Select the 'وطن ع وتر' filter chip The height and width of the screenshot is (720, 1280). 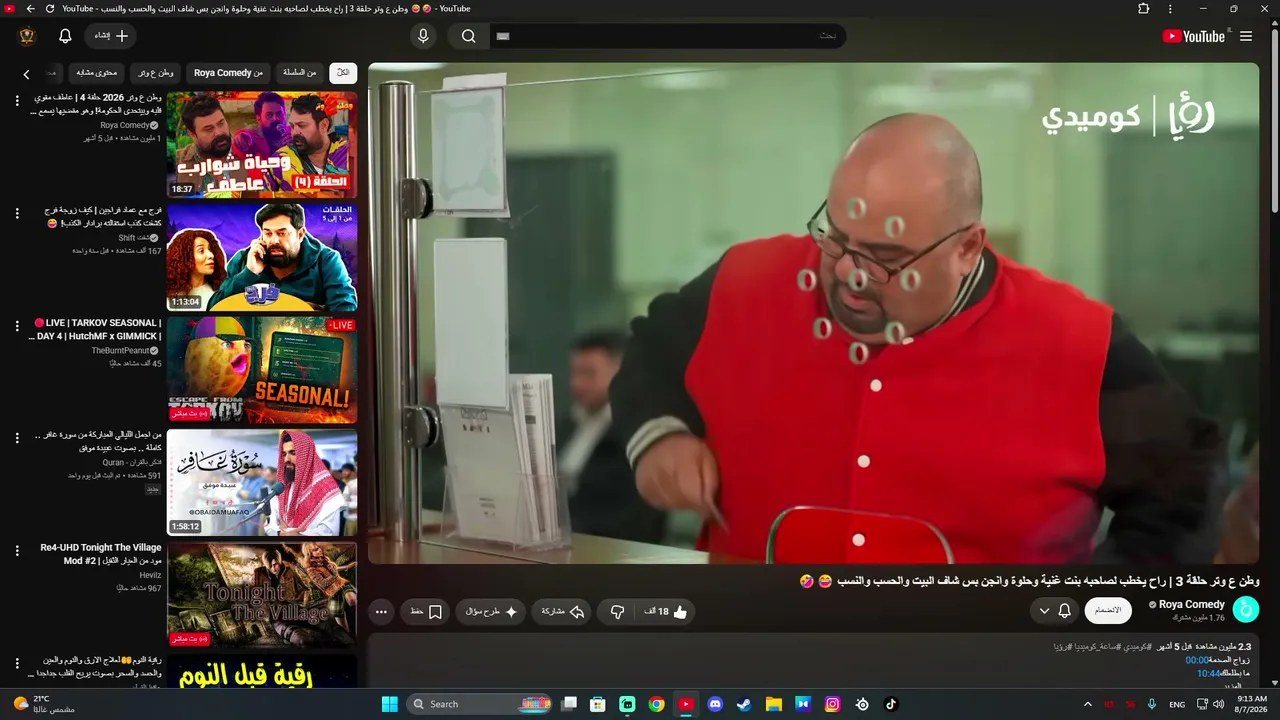click(x=156, y=73)
